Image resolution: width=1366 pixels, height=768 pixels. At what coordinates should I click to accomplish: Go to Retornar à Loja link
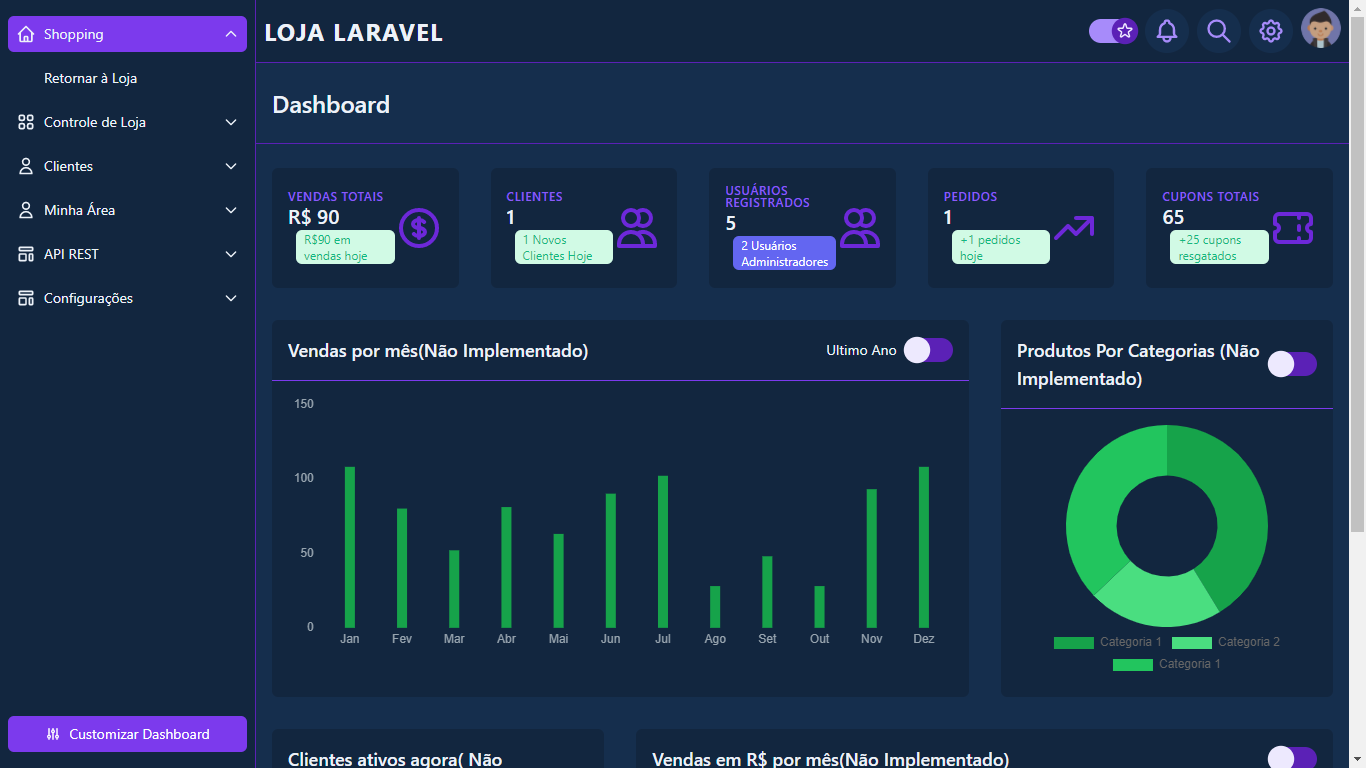tap(90, 78)
